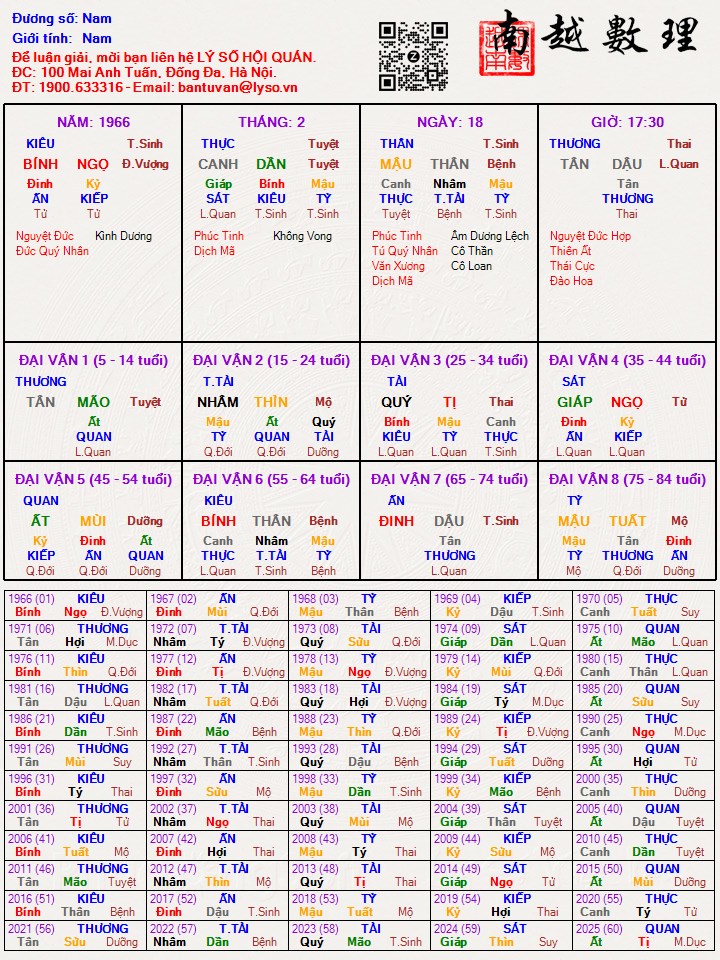
Task: Click 'Đào Hoa' star label
Action: (x=571, y=281)
